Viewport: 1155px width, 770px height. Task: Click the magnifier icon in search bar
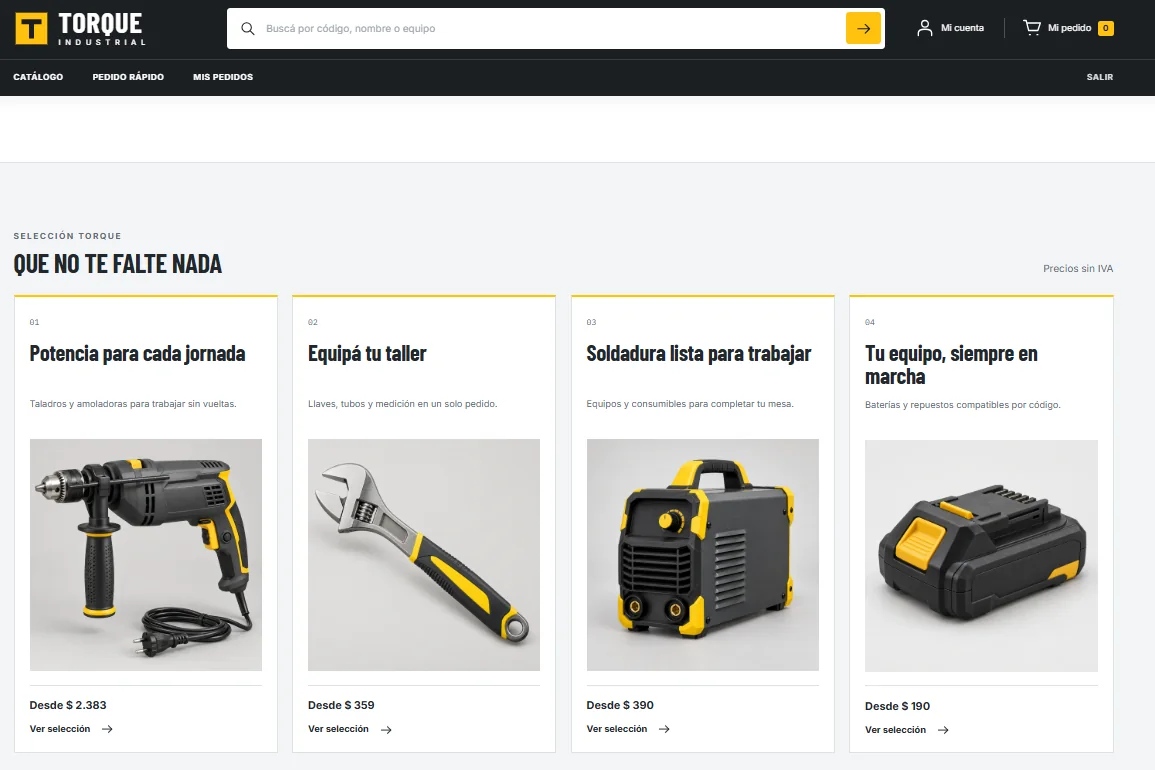point(248,29)
